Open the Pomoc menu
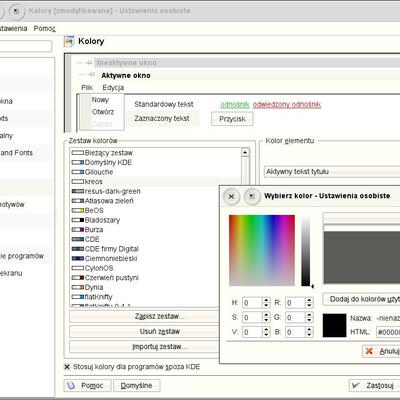Screen dimensions: 400x400 (45, 29)
